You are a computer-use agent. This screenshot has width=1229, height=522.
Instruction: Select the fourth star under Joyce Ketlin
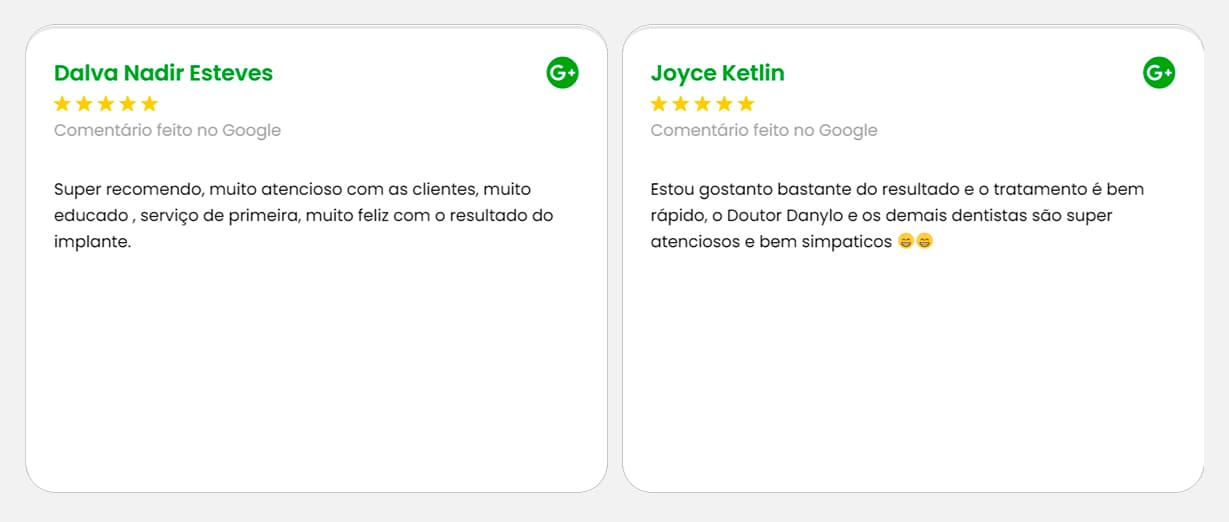pos(725,104)
